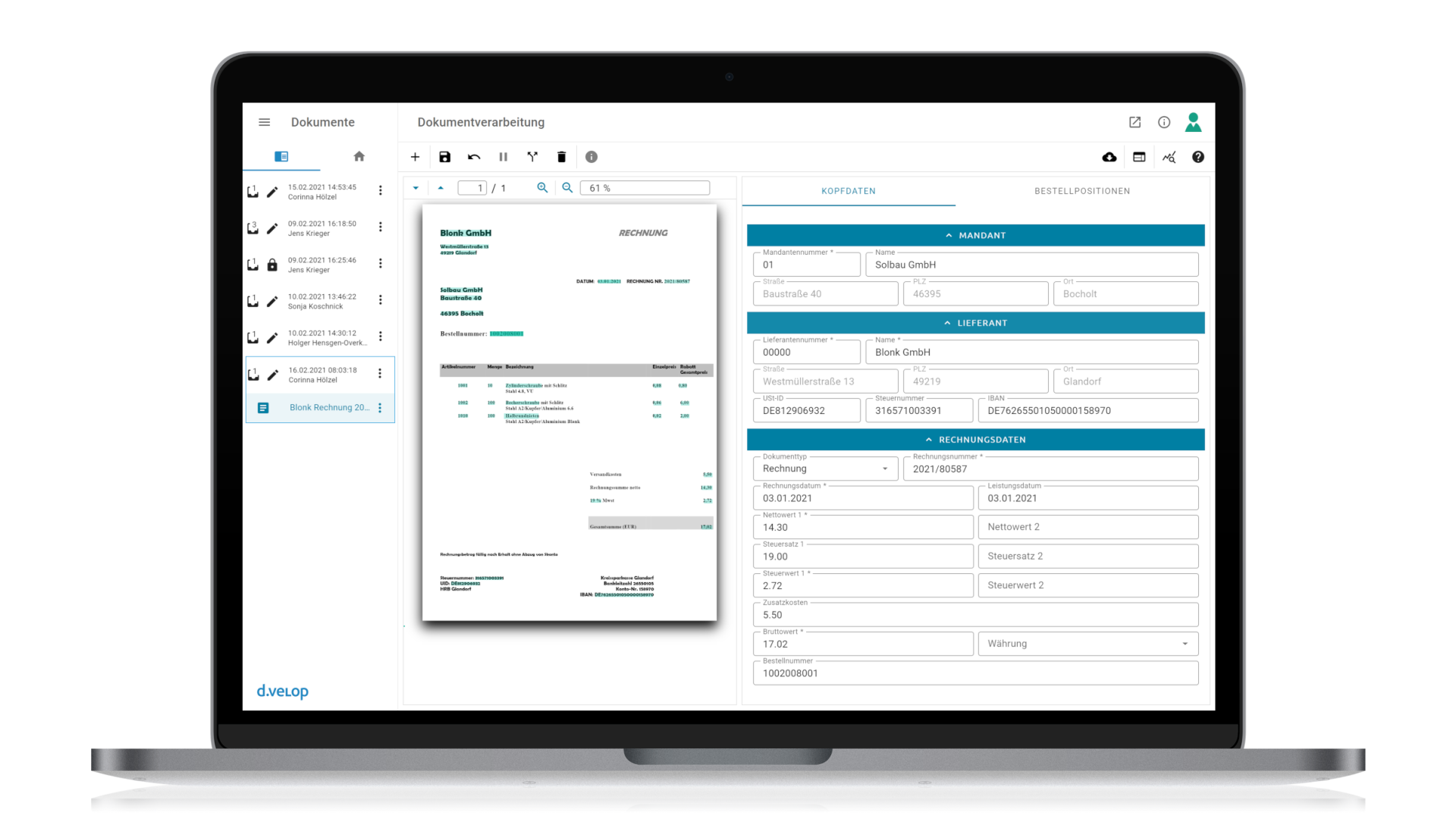This screenshot has width=1456, height=837.
Task: Click the save disk icon in toolbar
Action: pos(445,157)
